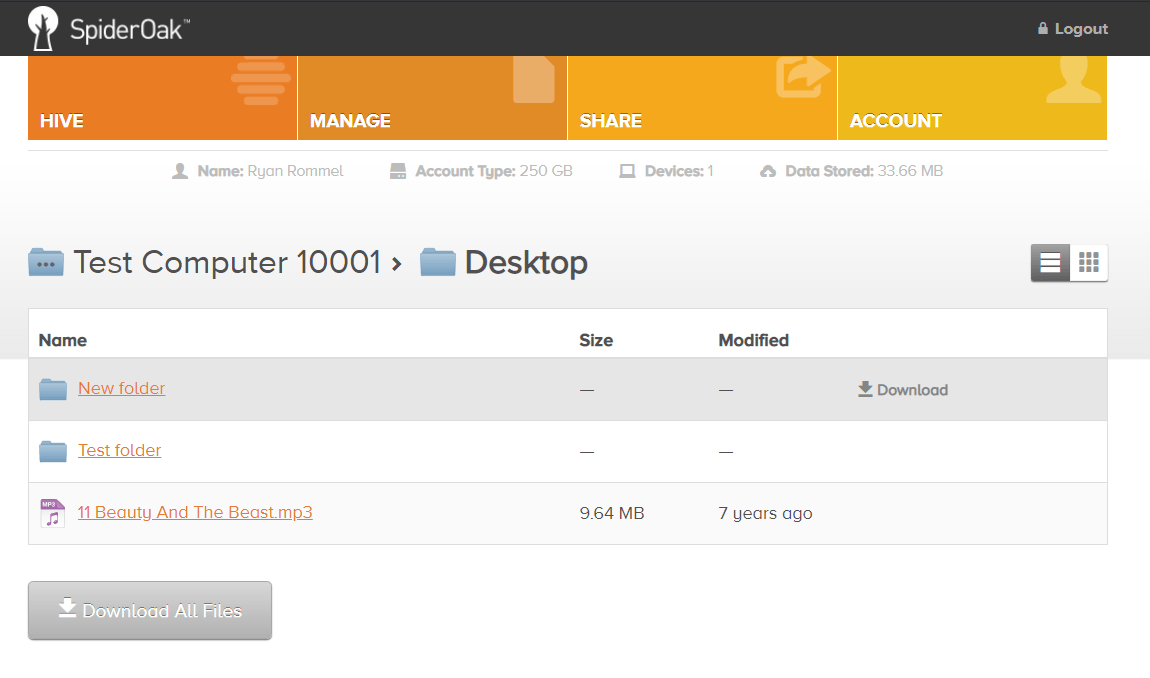This screenshot has height=678, width=1150.
Task: Expand the Desktop breadcrumb folder
Action: [525, 262]
